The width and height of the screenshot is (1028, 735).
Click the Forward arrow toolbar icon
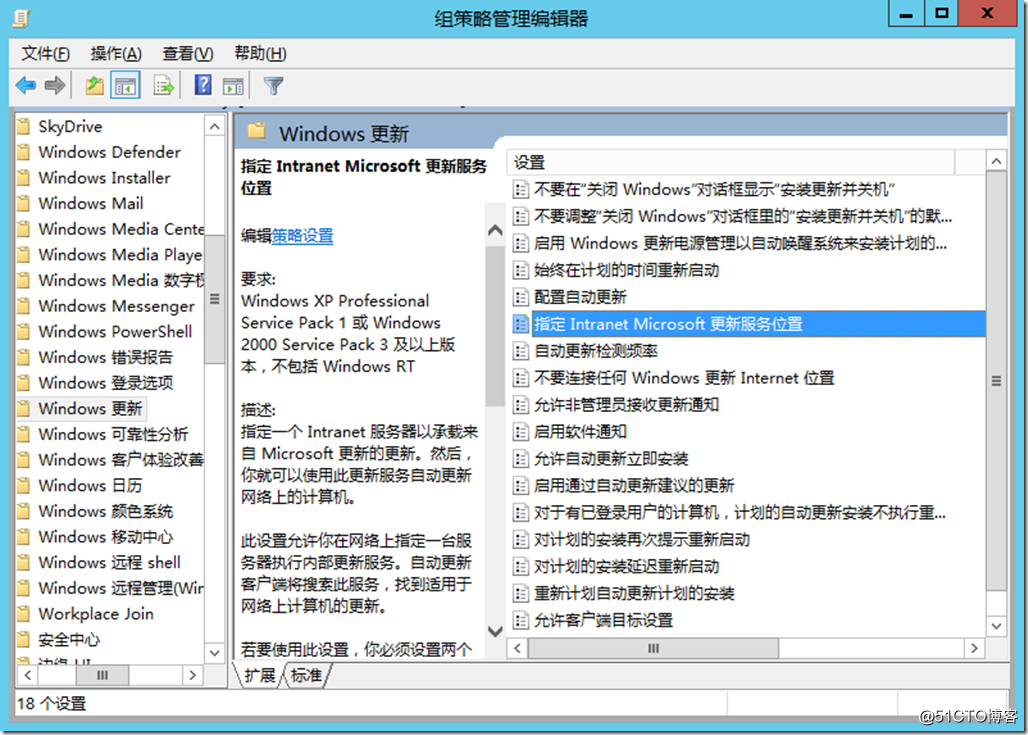[x=55, y=85]
